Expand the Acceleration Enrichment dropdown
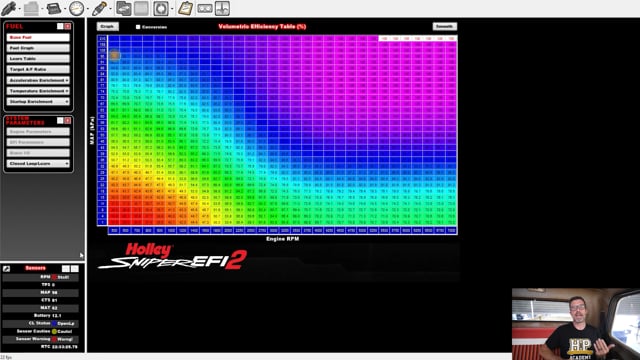 [38, 80]
